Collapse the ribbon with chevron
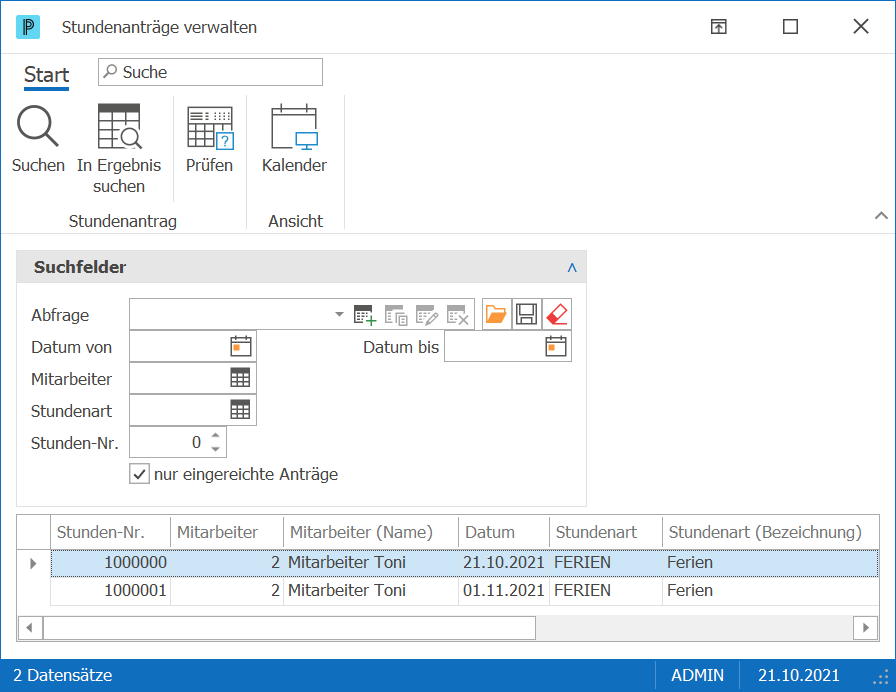 881,215
